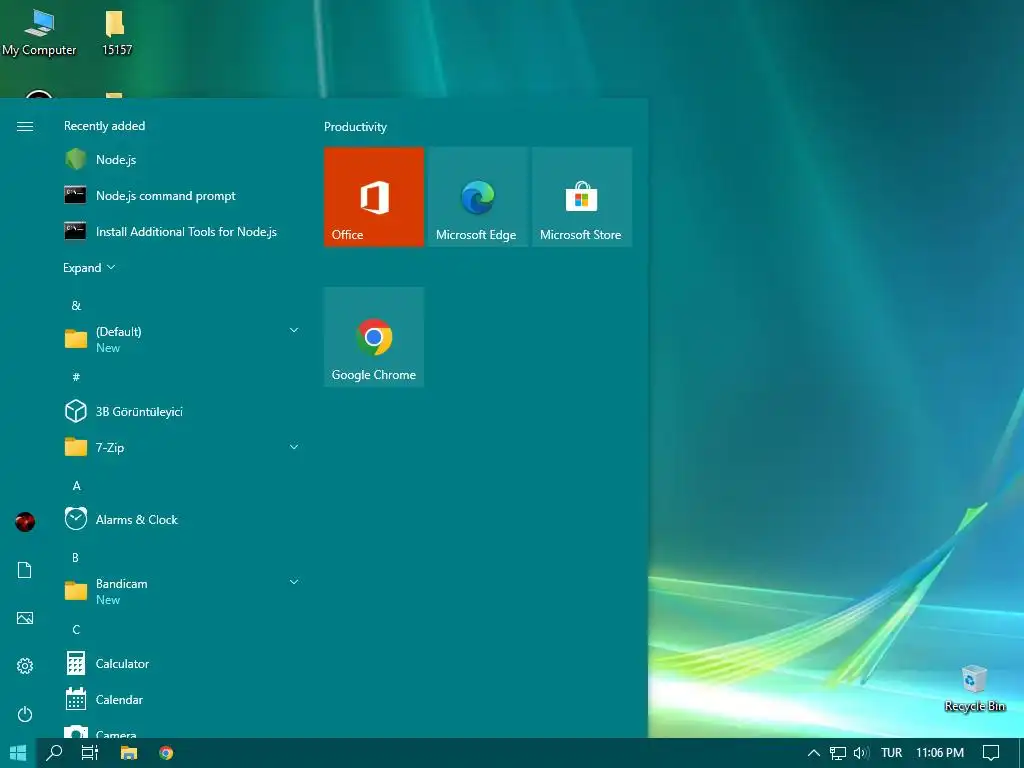Click the & section header

76,306
